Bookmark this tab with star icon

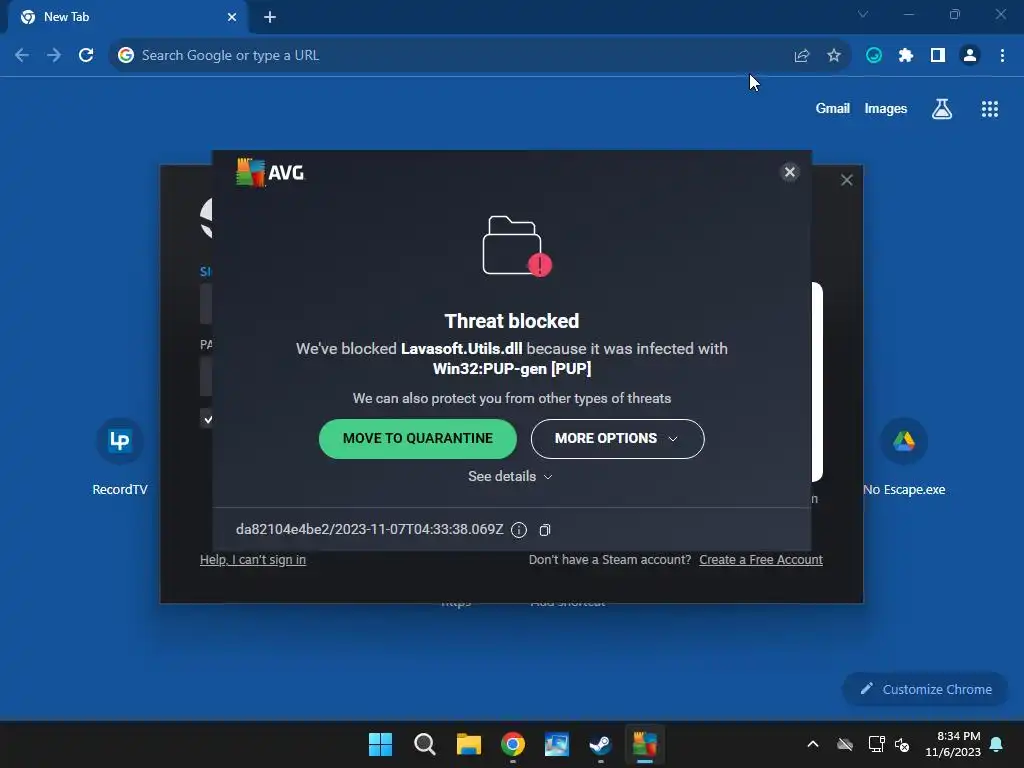coord(833,56)
